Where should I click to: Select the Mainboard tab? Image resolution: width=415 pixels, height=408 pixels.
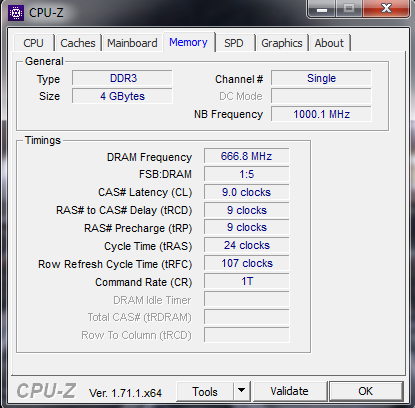click(x=132, y=43)
